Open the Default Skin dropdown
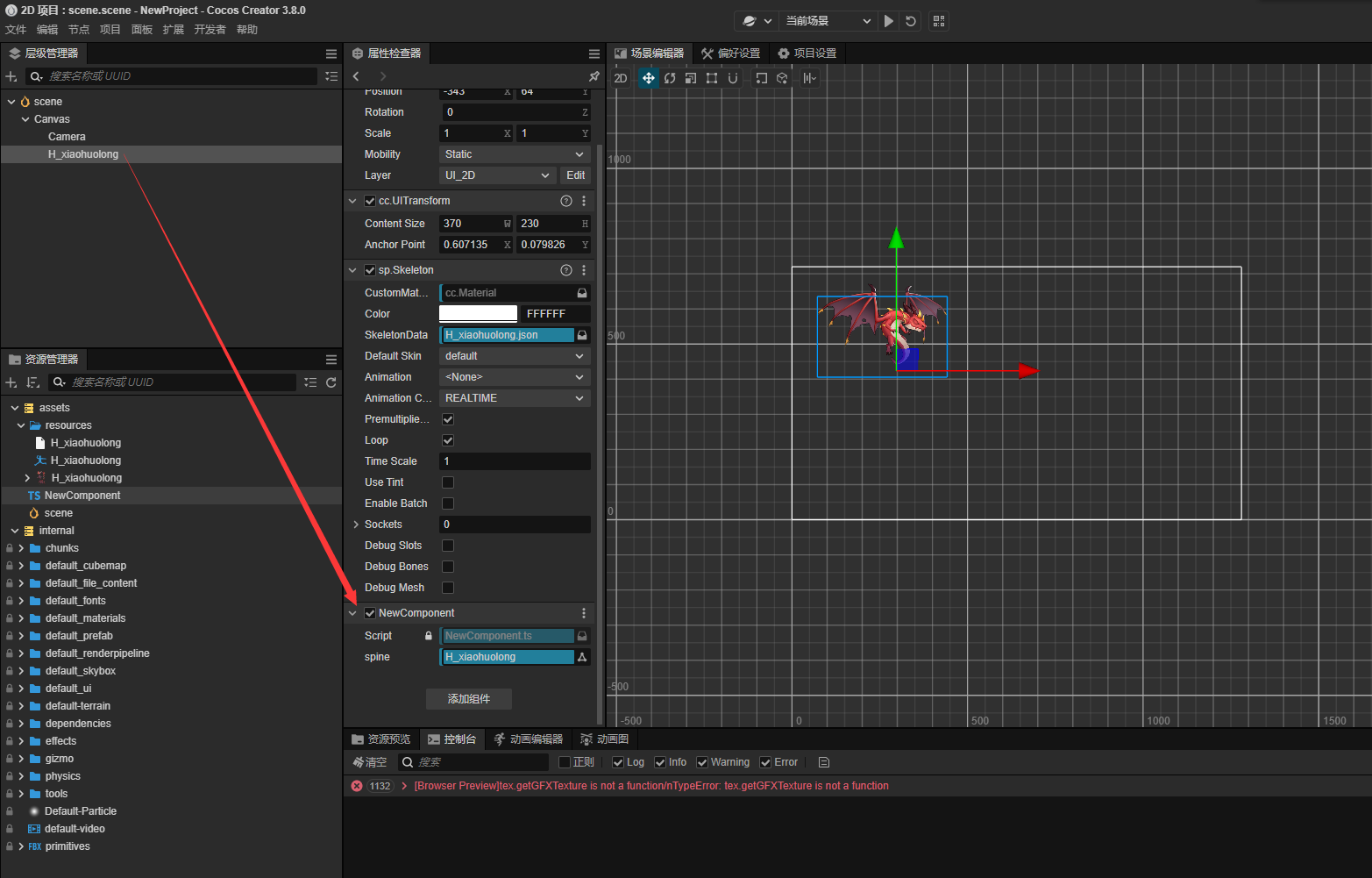Viewport: 1372px width, 878px height. pyautogui.click(x=515, y=356)
